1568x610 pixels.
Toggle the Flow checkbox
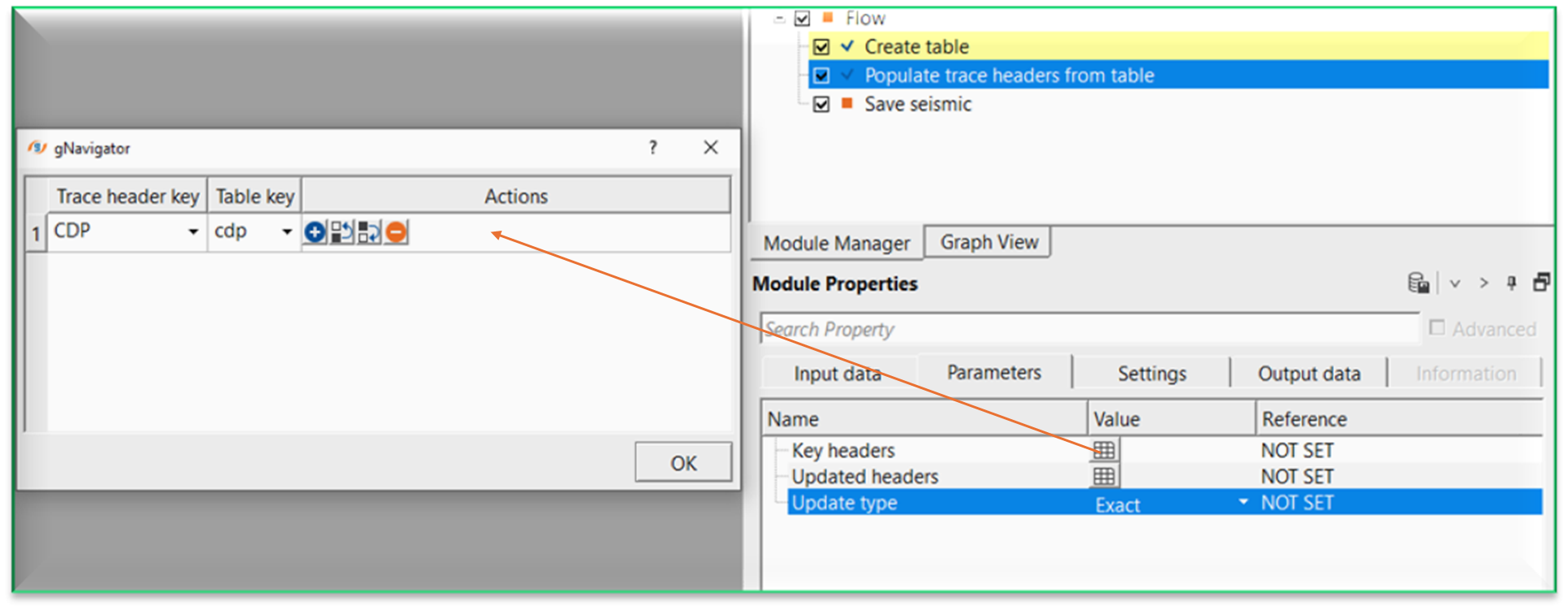tap(802, 18)
